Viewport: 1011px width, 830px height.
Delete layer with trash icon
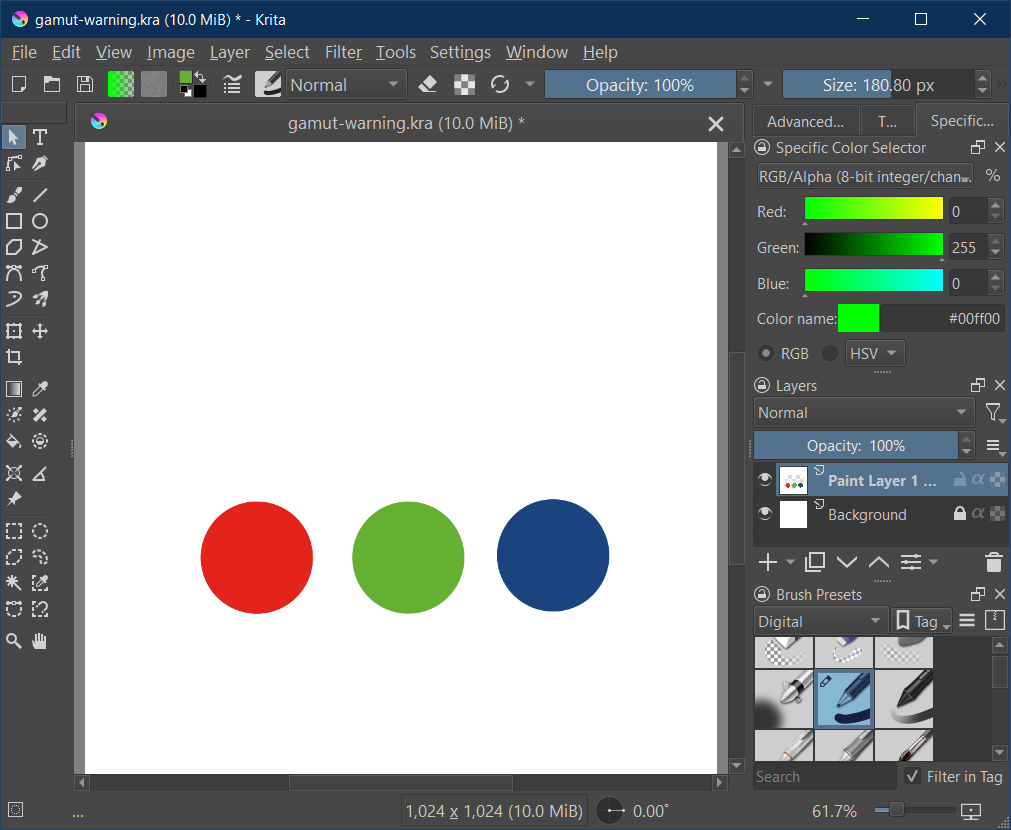993,562
